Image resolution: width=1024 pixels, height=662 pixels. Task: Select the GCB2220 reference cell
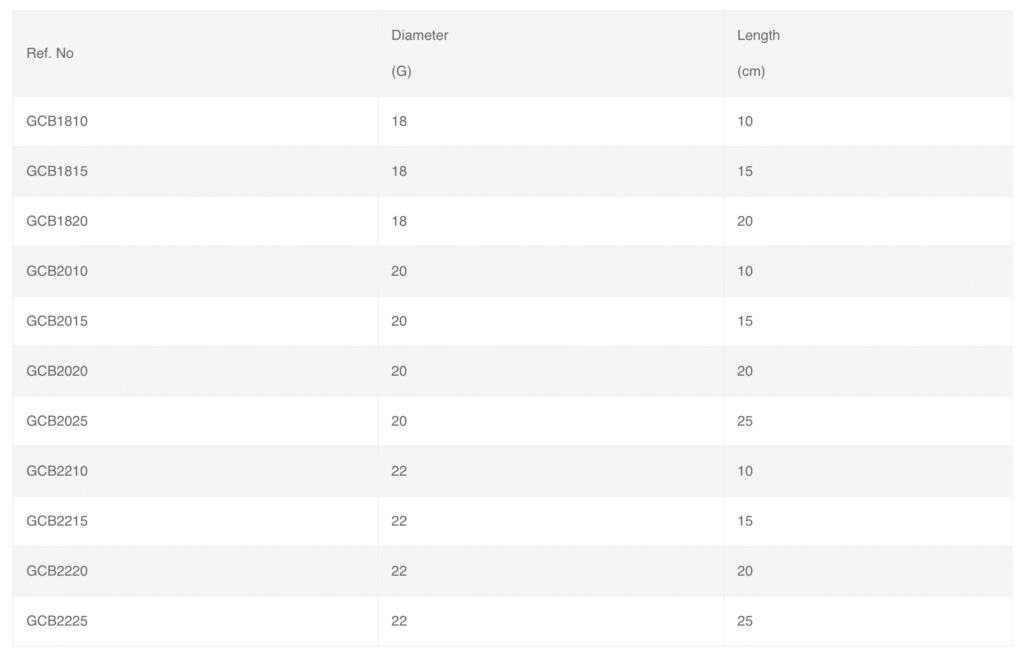click(57, 571)
